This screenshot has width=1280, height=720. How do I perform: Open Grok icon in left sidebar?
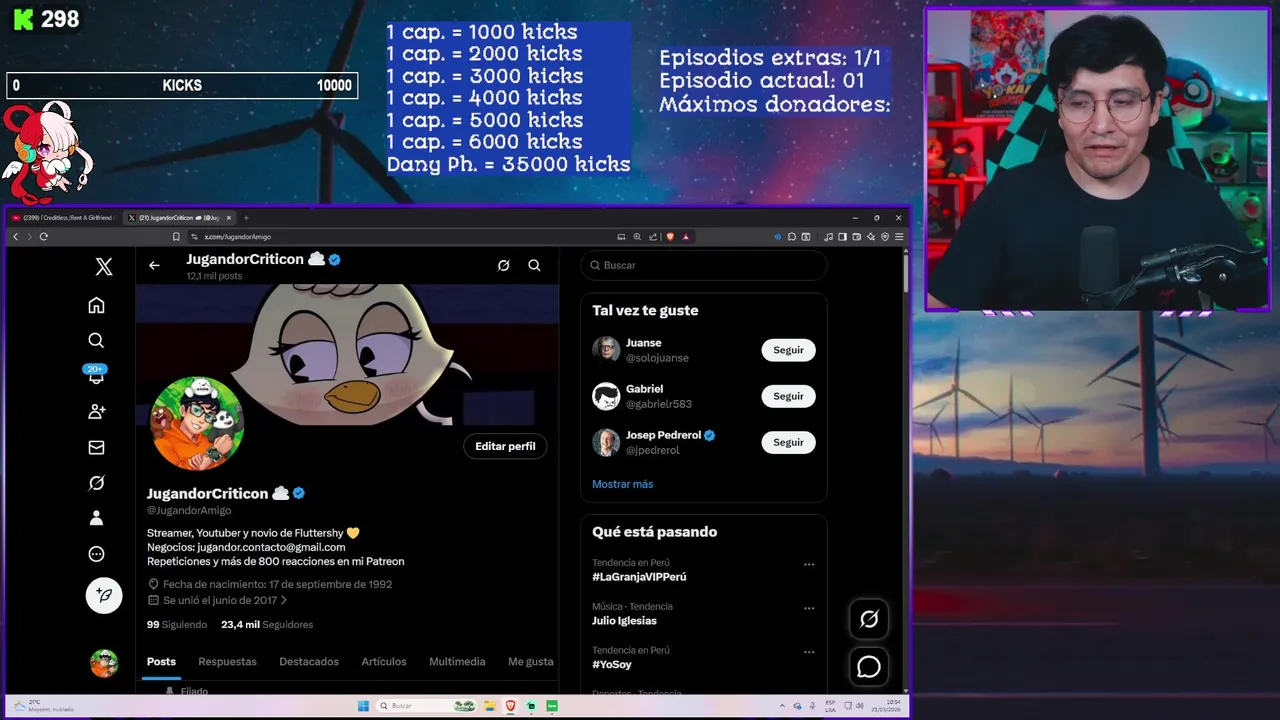(x=96, y=483)
